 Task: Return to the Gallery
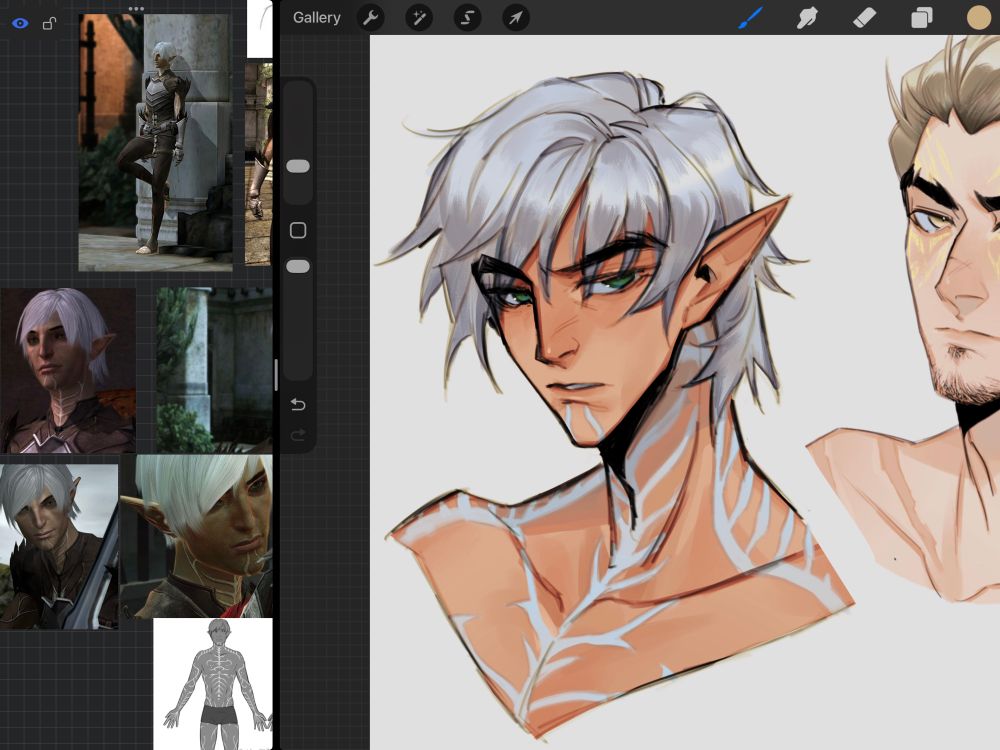click(316, 17)
